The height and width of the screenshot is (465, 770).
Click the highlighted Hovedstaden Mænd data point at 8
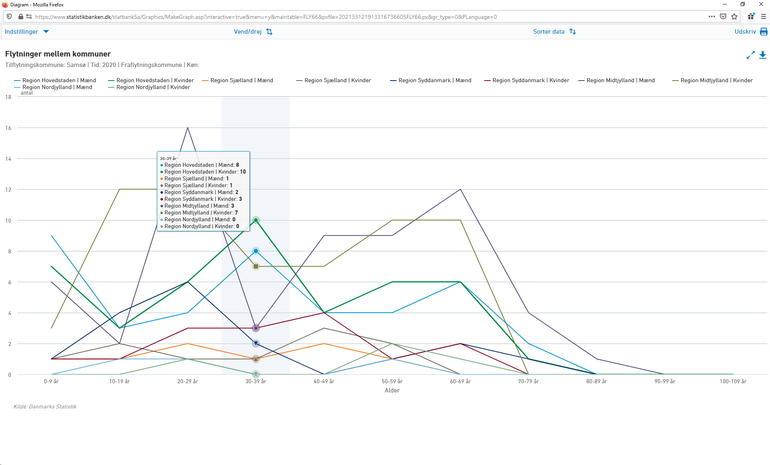[256, 251]
